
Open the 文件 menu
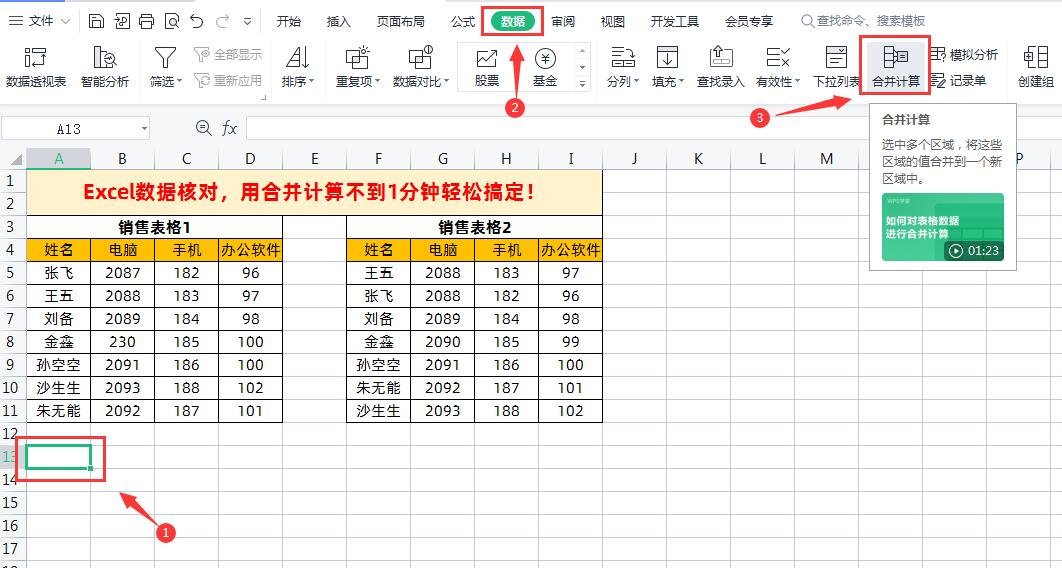pos(39,22)
